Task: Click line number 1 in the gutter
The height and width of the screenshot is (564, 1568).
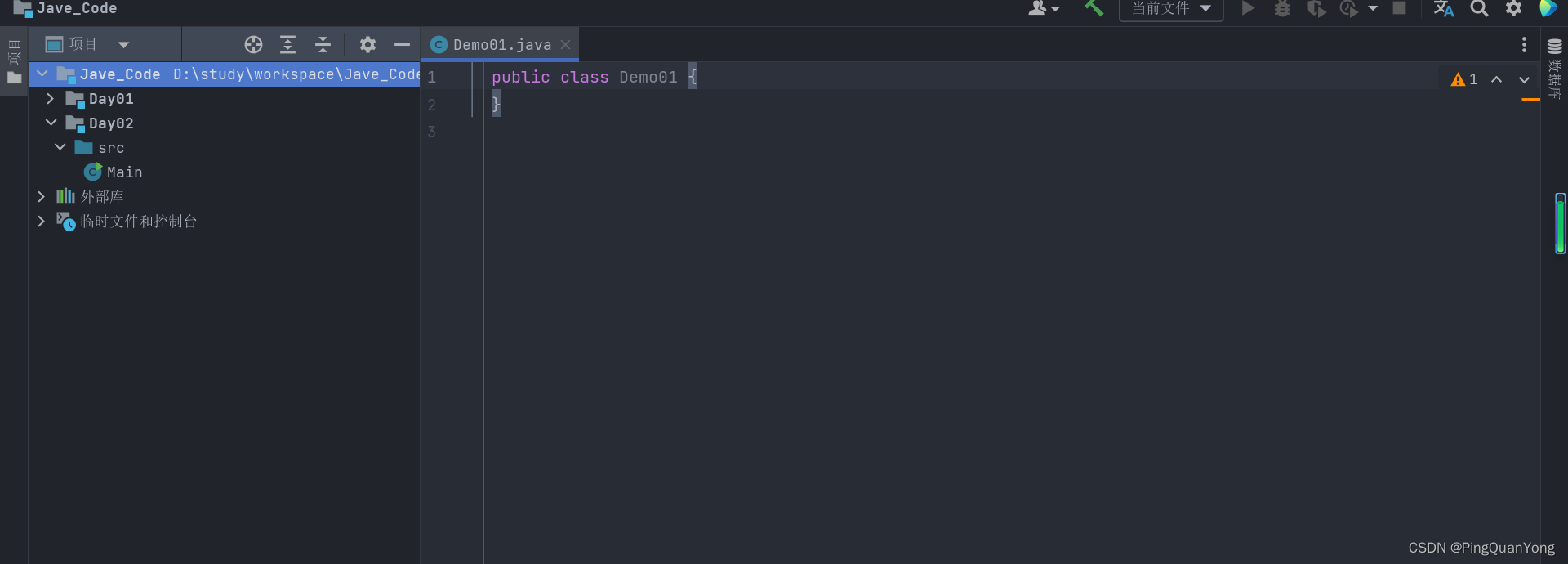Action: click(432, 78)
